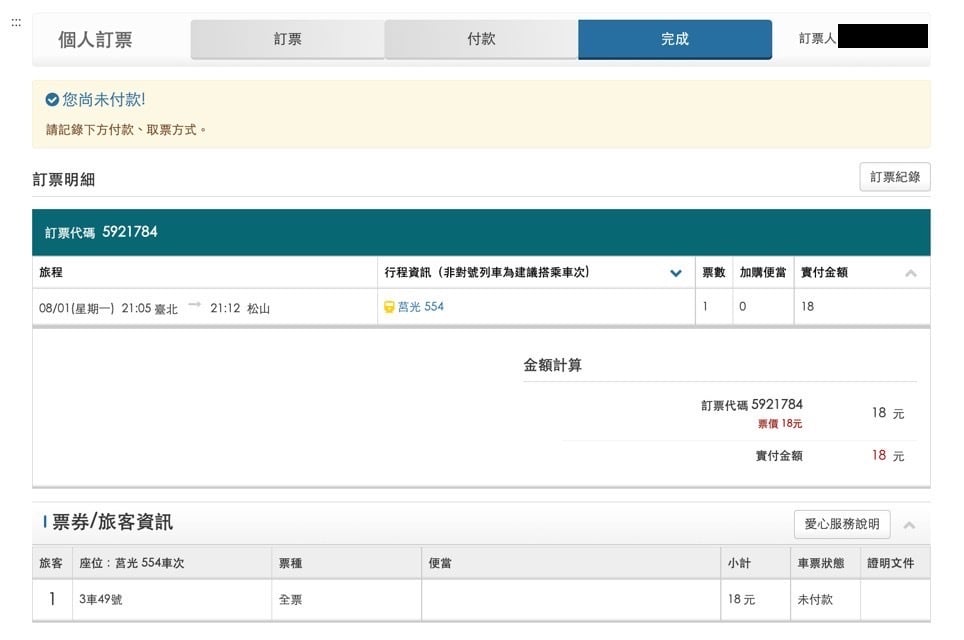Go to the 付款 step tab

coord(481,39)
